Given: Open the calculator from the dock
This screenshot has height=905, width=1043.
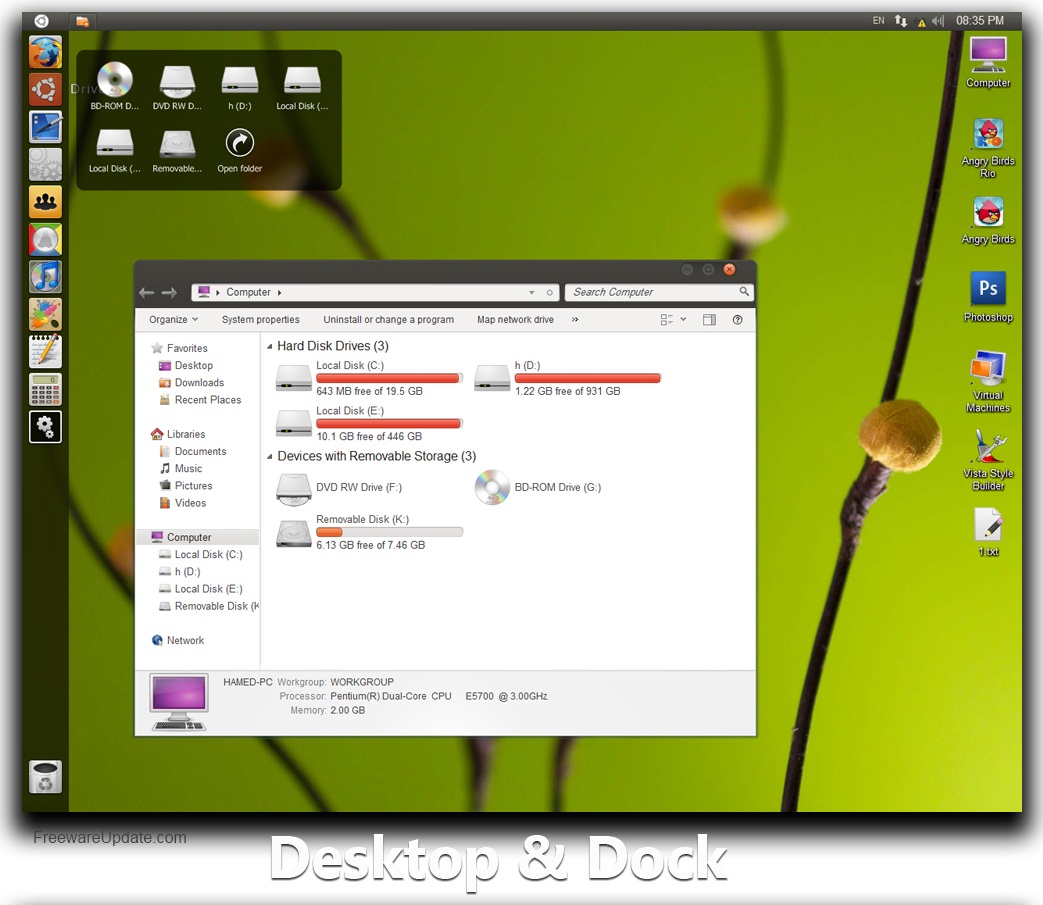Looking at the screenshot, I should (45, 390).
